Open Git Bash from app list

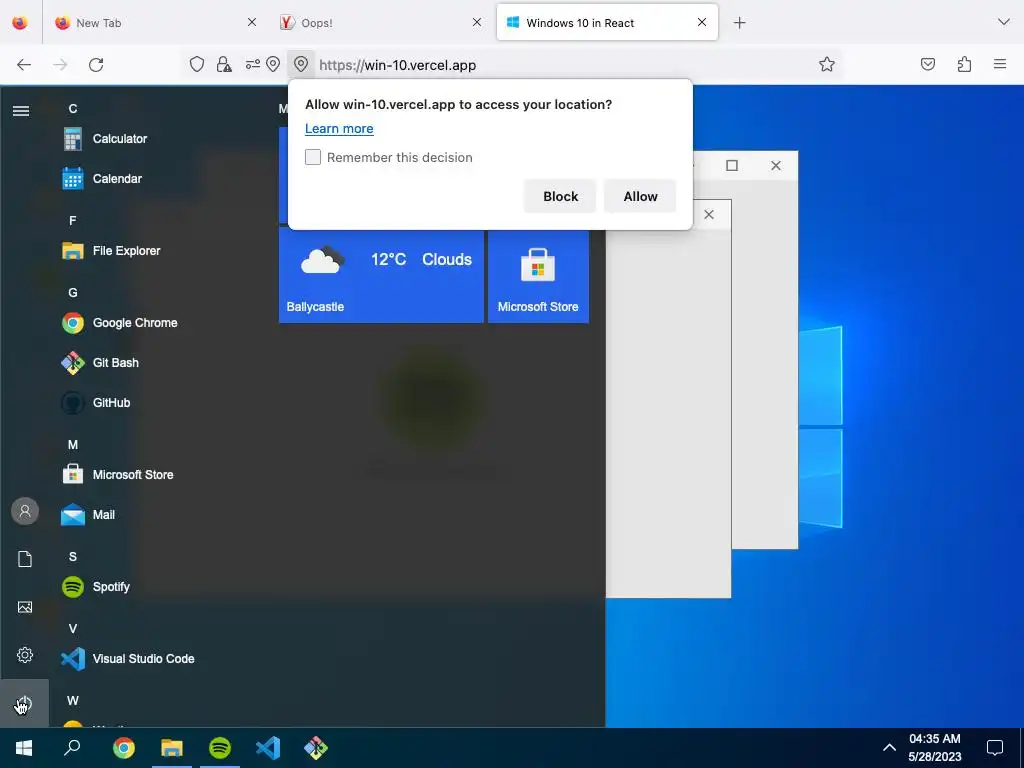pyautogui.click(x=100, y=363)
